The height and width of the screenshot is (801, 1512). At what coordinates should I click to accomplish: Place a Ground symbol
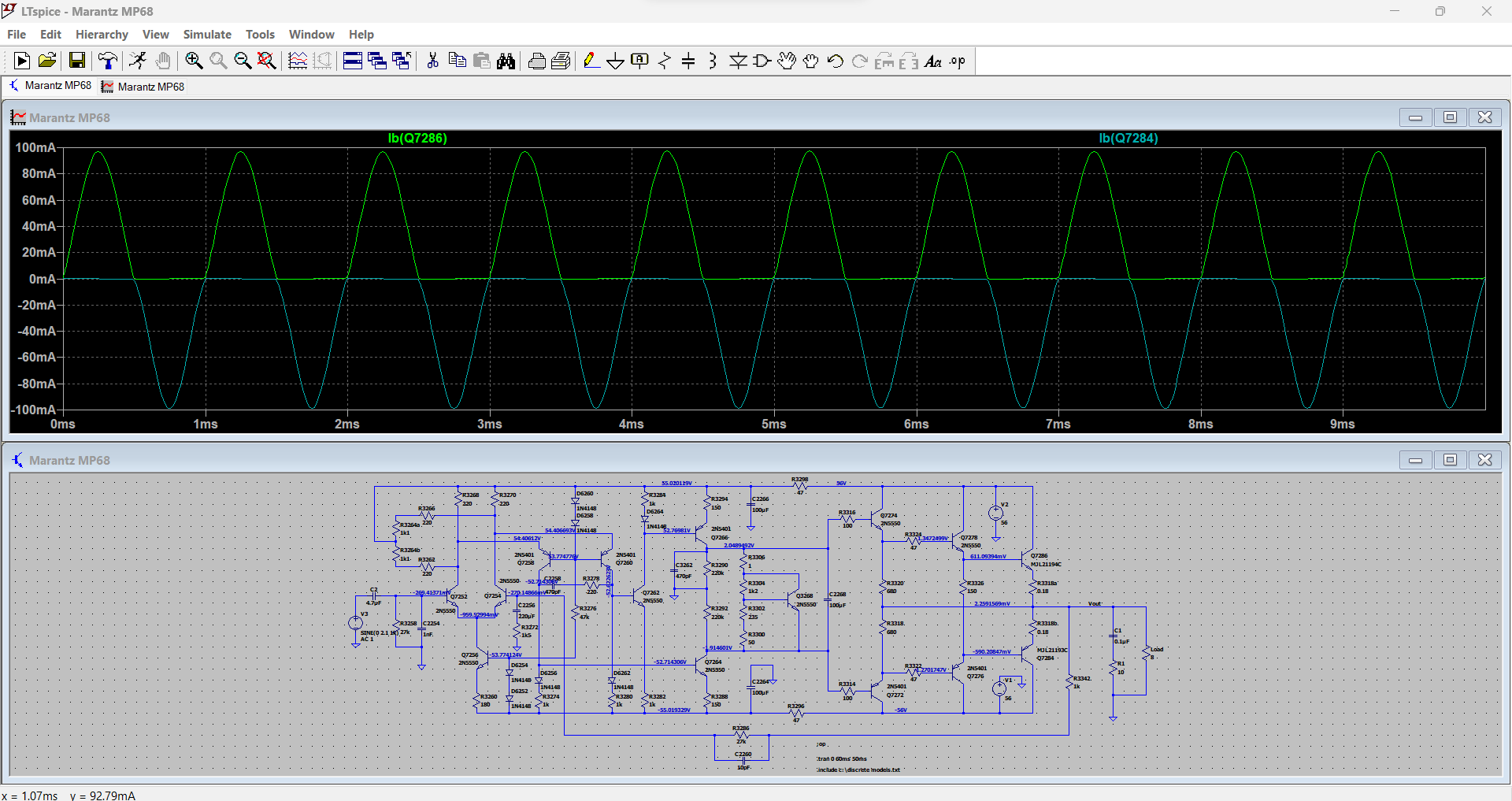click(x=616, y=61)
